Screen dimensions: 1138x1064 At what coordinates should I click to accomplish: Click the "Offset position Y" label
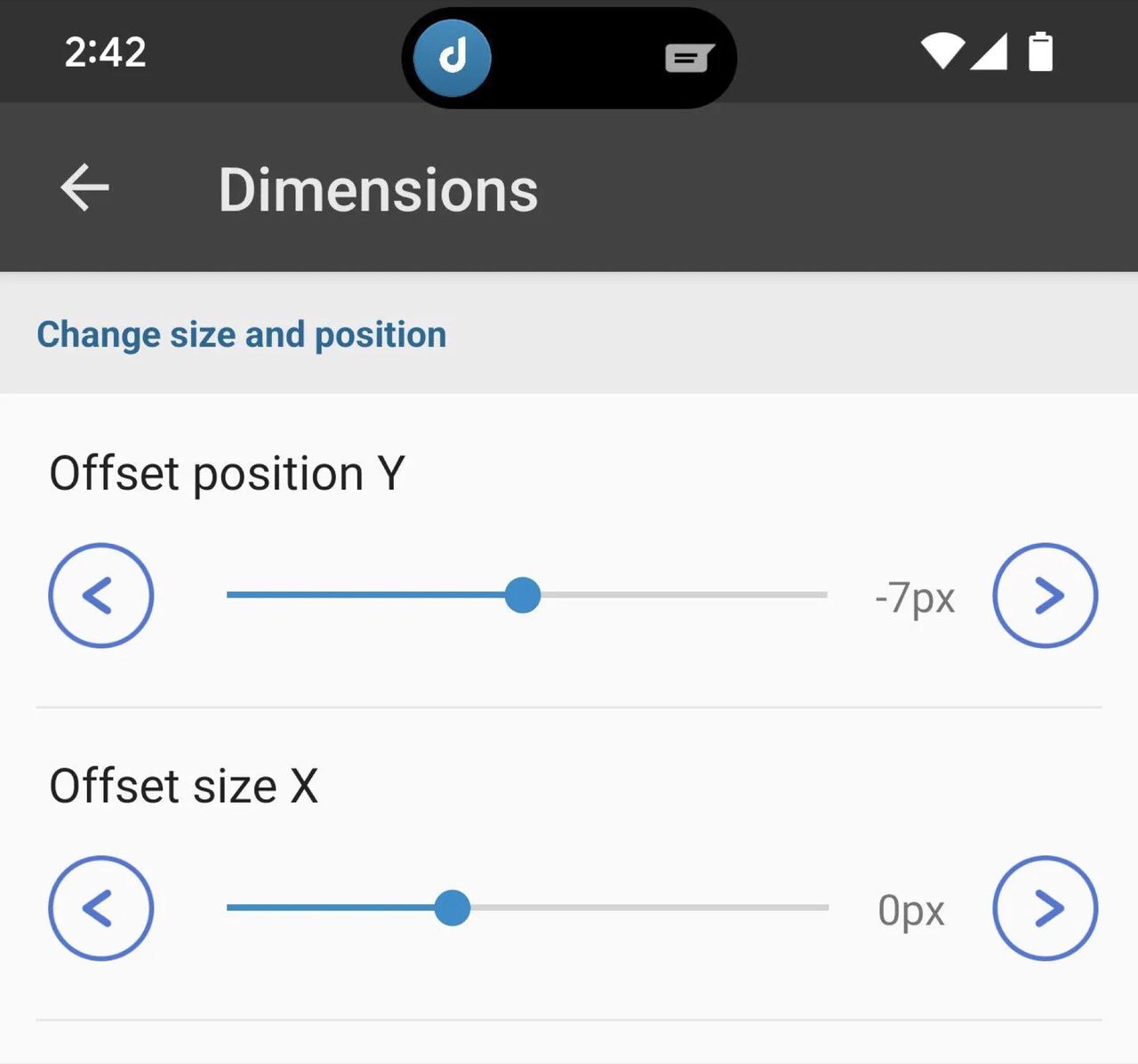click(x=227, y=473)
